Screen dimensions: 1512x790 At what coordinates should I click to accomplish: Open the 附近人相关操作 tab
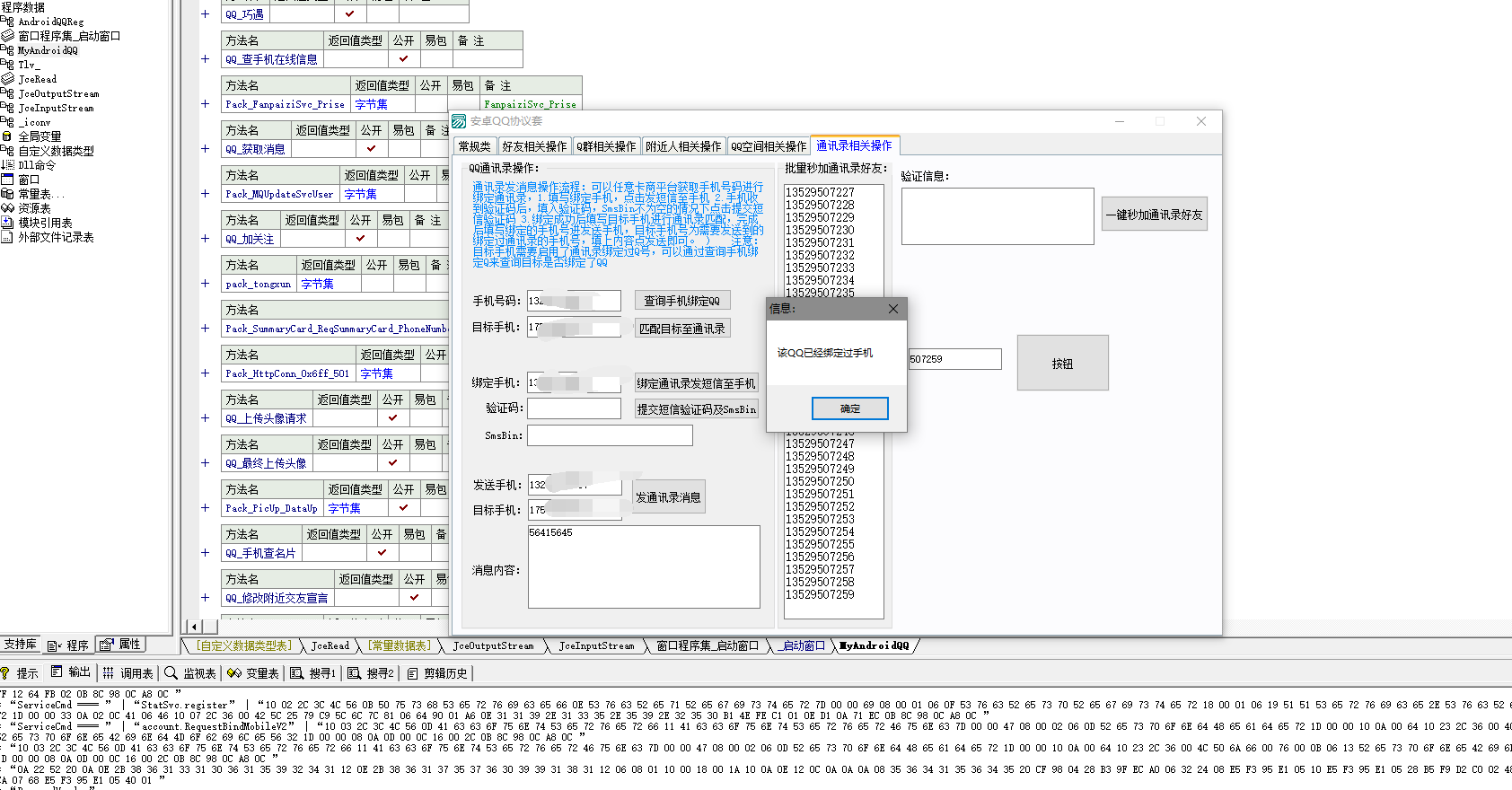click(683, 146)
